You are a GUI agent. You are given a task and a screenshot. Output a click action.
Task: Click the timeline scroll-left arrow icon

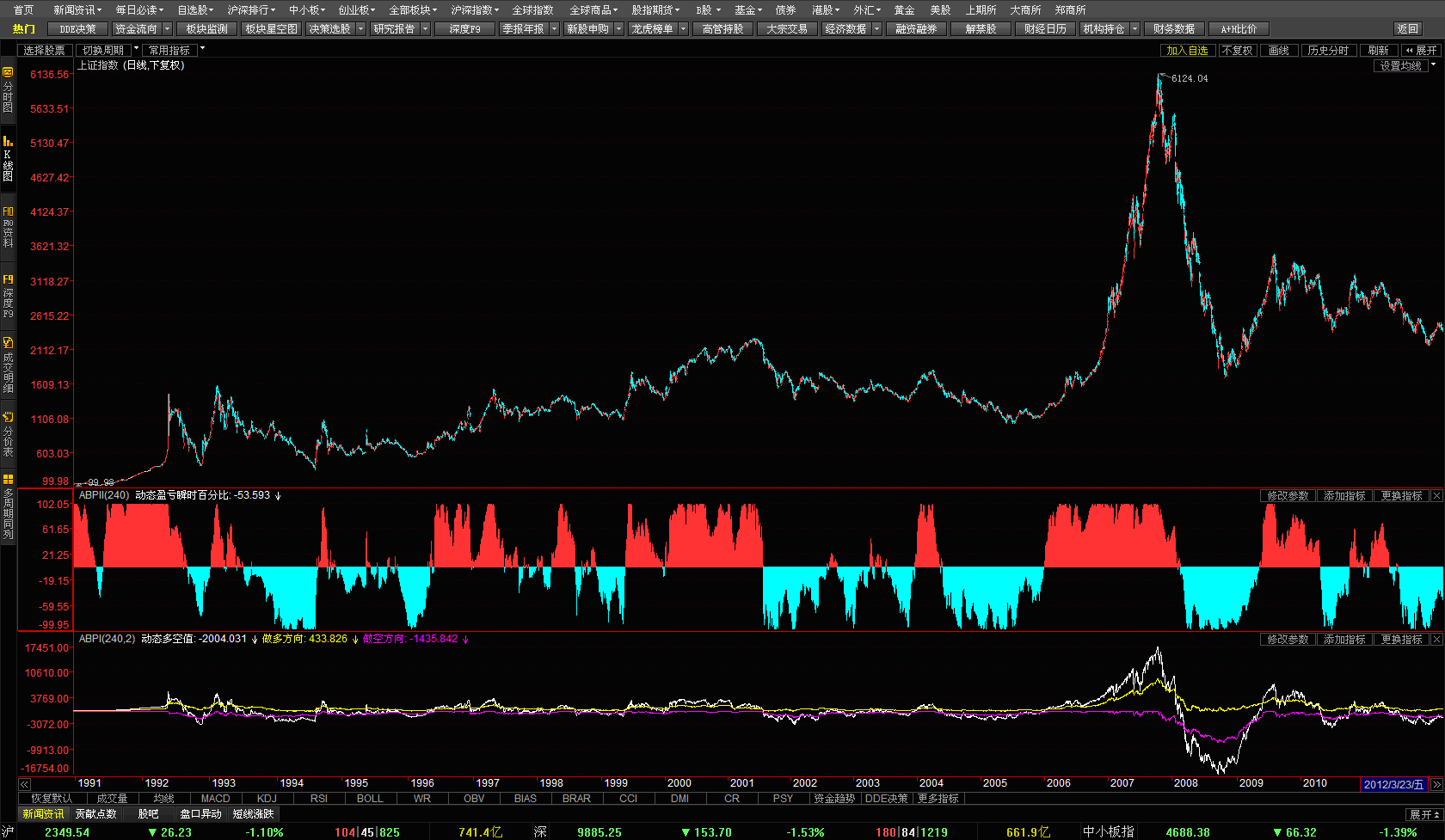pyautogui.click(x=24, y=784)
